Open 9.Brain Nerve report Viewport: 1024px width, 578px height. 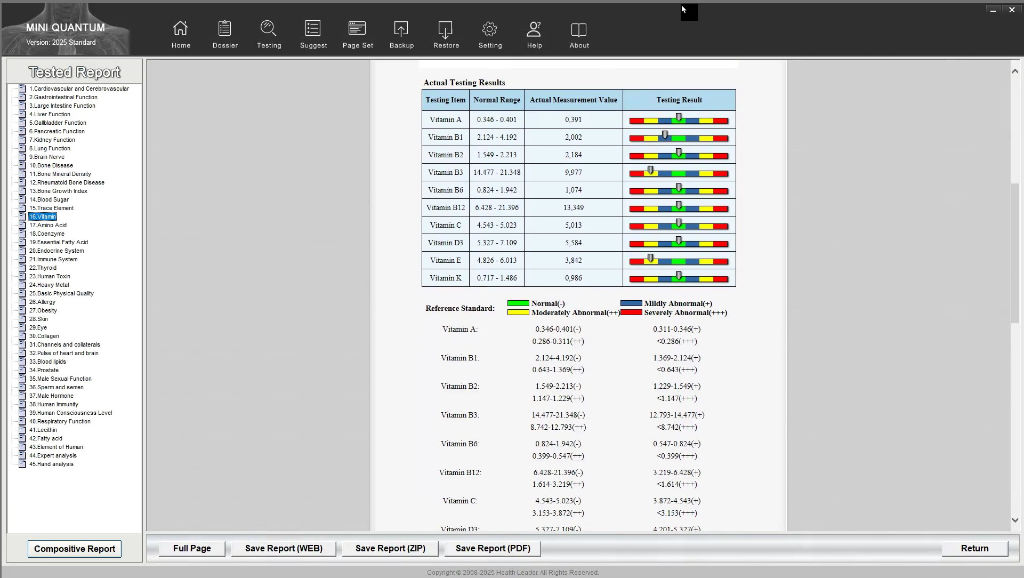[x=47, y=157]
